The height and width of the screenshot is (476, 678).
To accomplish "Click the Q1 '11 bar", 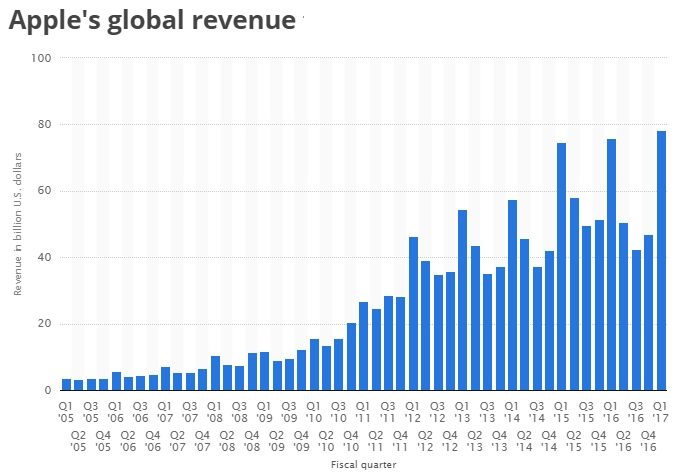I will coord(363,346).
